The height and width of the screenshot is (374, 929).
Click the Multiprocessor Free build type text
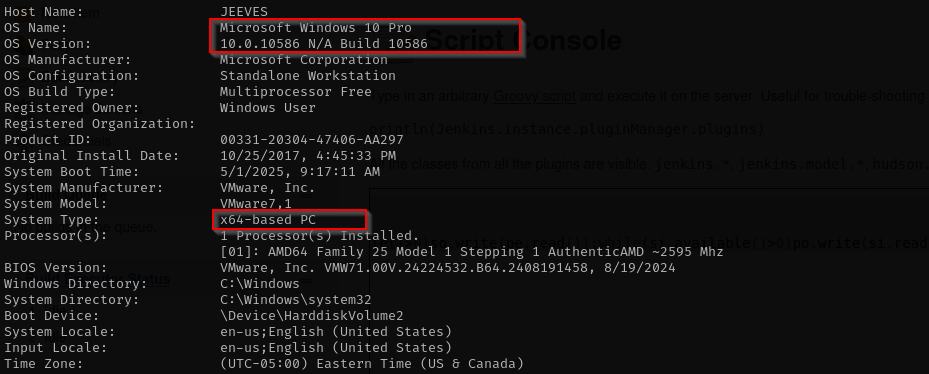[296, 92]
